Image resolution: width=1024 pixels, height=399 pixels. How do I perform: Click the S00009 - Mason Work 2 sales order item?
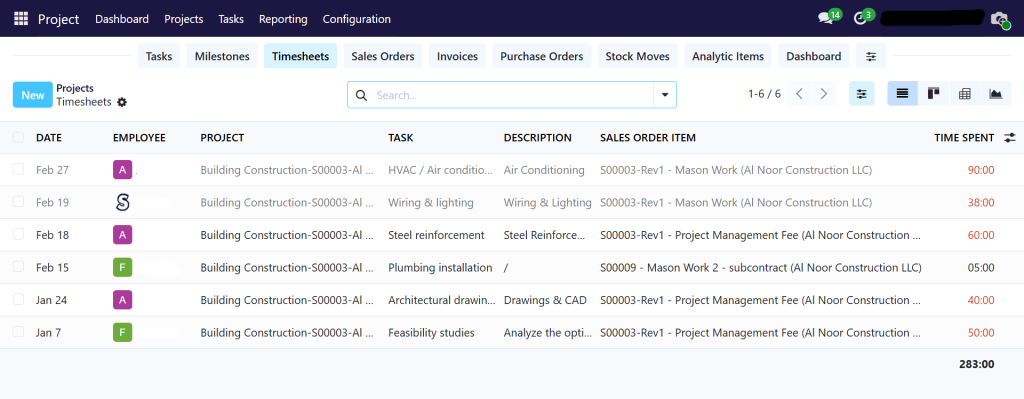click(761, 268)
